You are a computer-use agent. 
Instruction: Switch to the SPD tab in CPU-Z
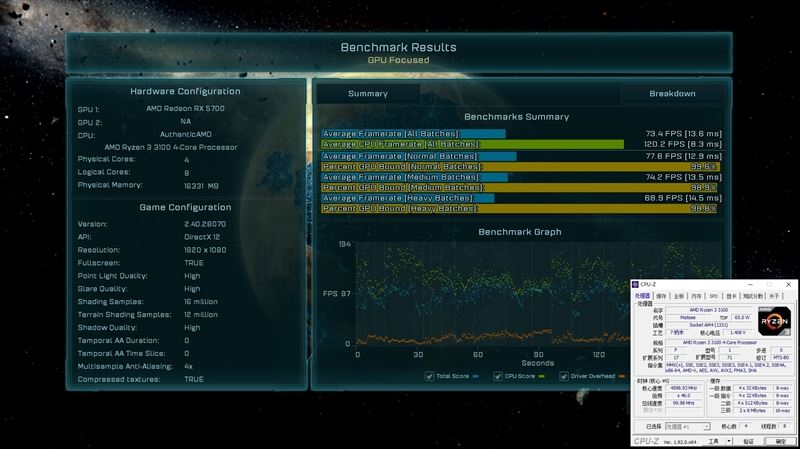click(x=713, y=296)
